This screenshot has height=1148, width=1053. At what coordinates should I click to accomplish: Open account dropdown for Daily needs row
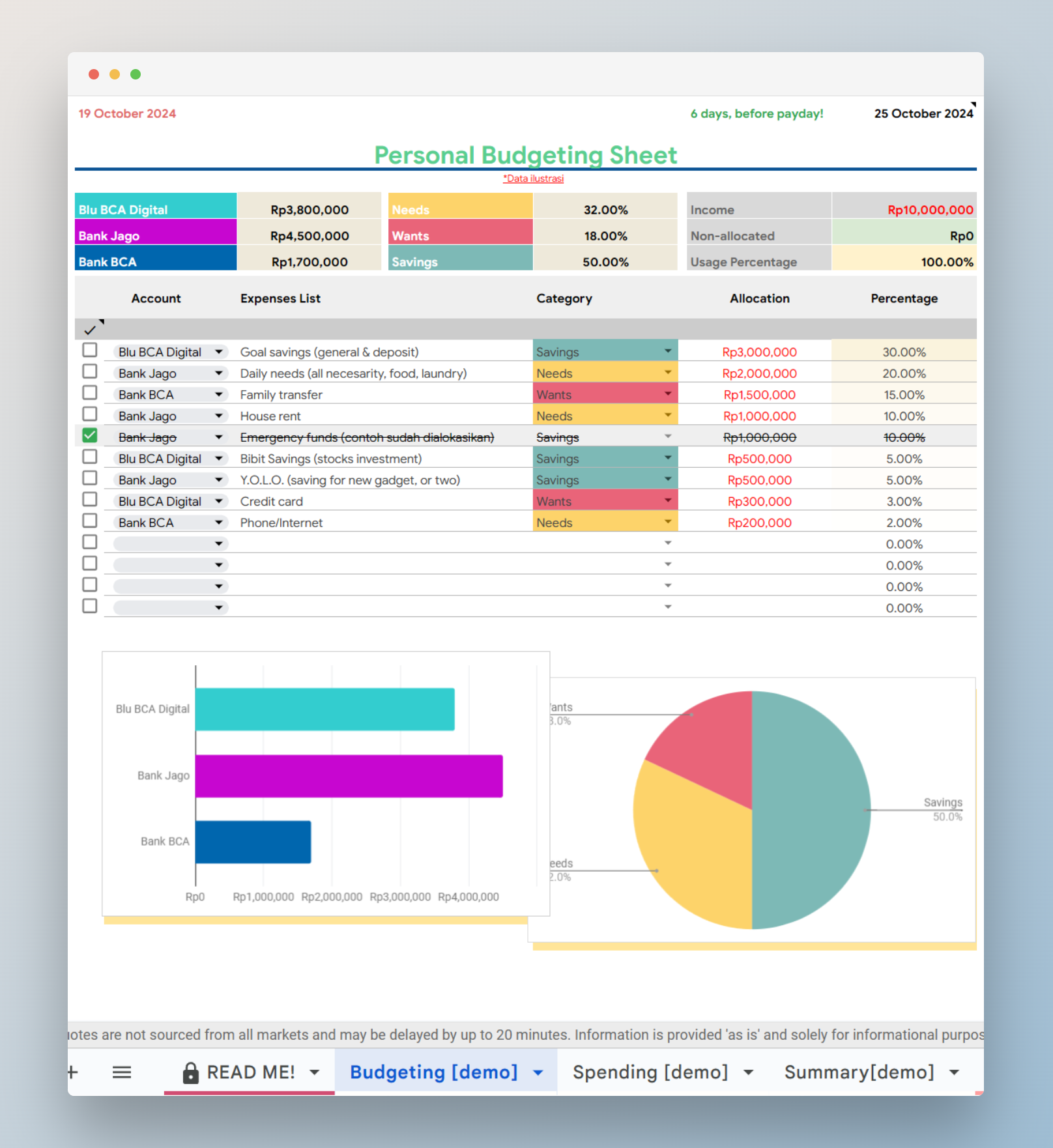coord(219,373)
